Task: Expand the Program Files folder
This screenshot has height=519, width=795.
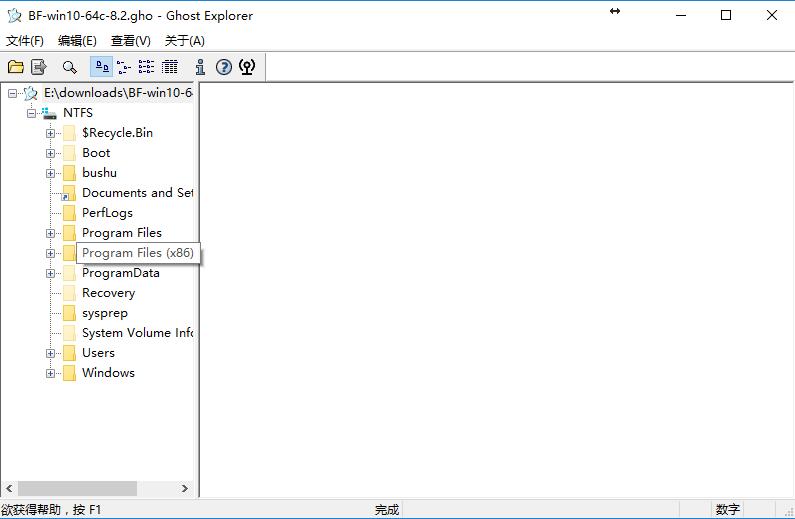Action: (50, 233)
